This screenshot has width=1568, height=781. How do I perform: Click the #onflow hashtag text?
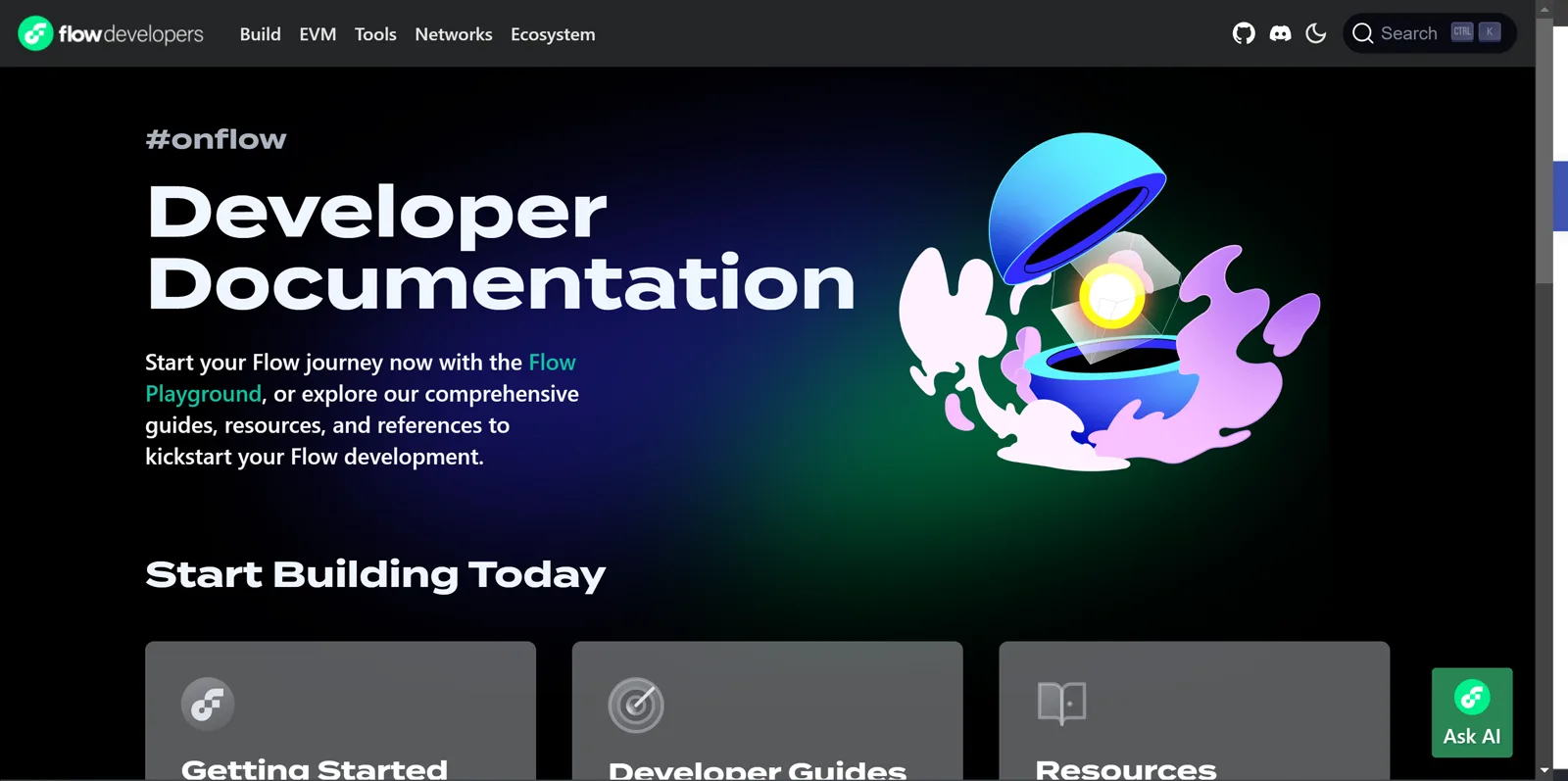pyautogui.click(x=216, y=139)
